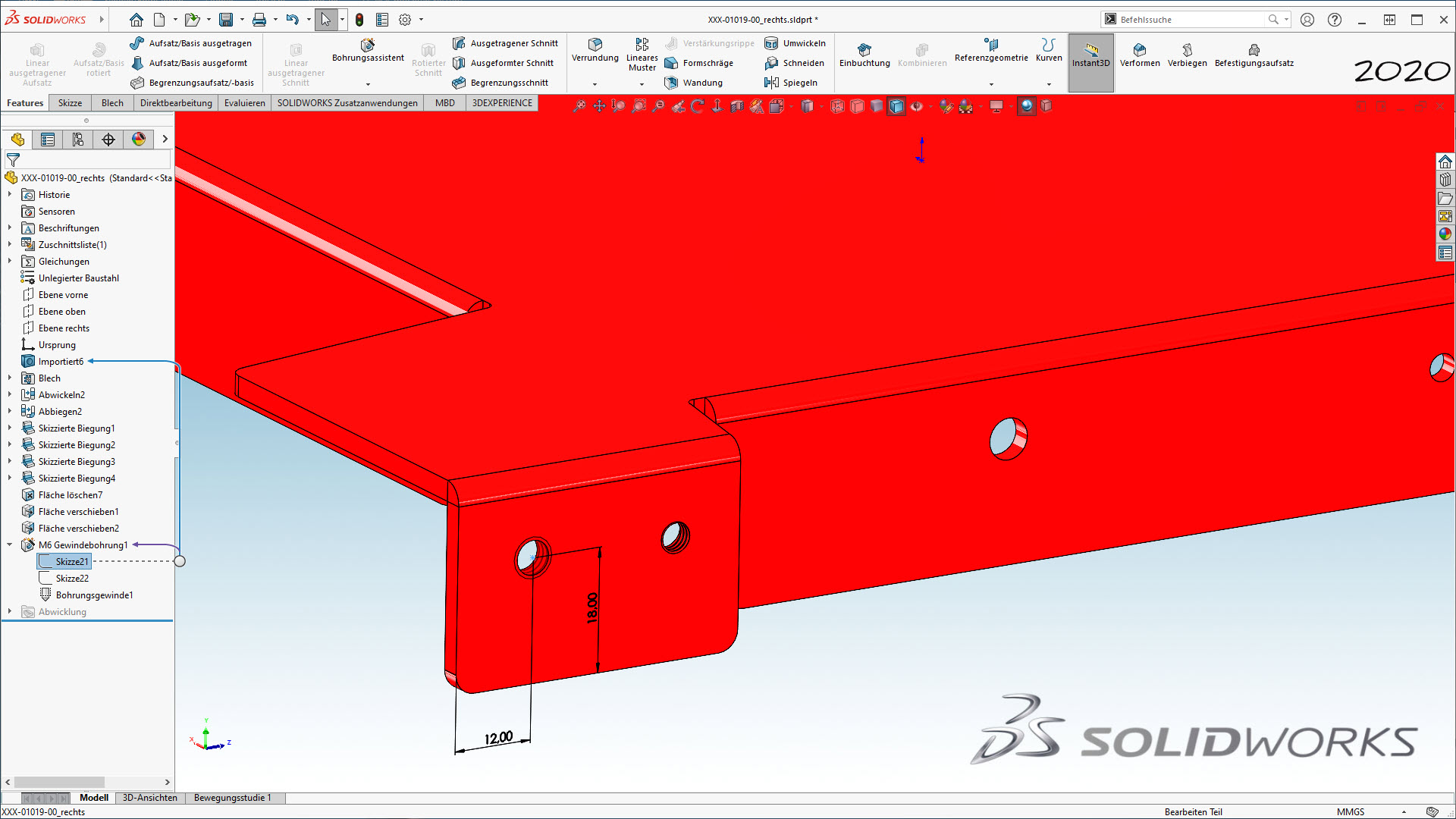Image resolution: width=1456 pixels, height=819 pixels.
Task: Toggle Shaded With Edges display style
Action: coord(896,106)
